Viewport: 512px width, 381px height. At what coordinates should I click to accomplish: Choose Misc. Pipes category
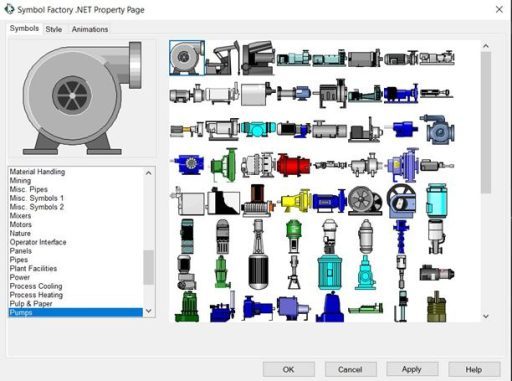[29, 189]
